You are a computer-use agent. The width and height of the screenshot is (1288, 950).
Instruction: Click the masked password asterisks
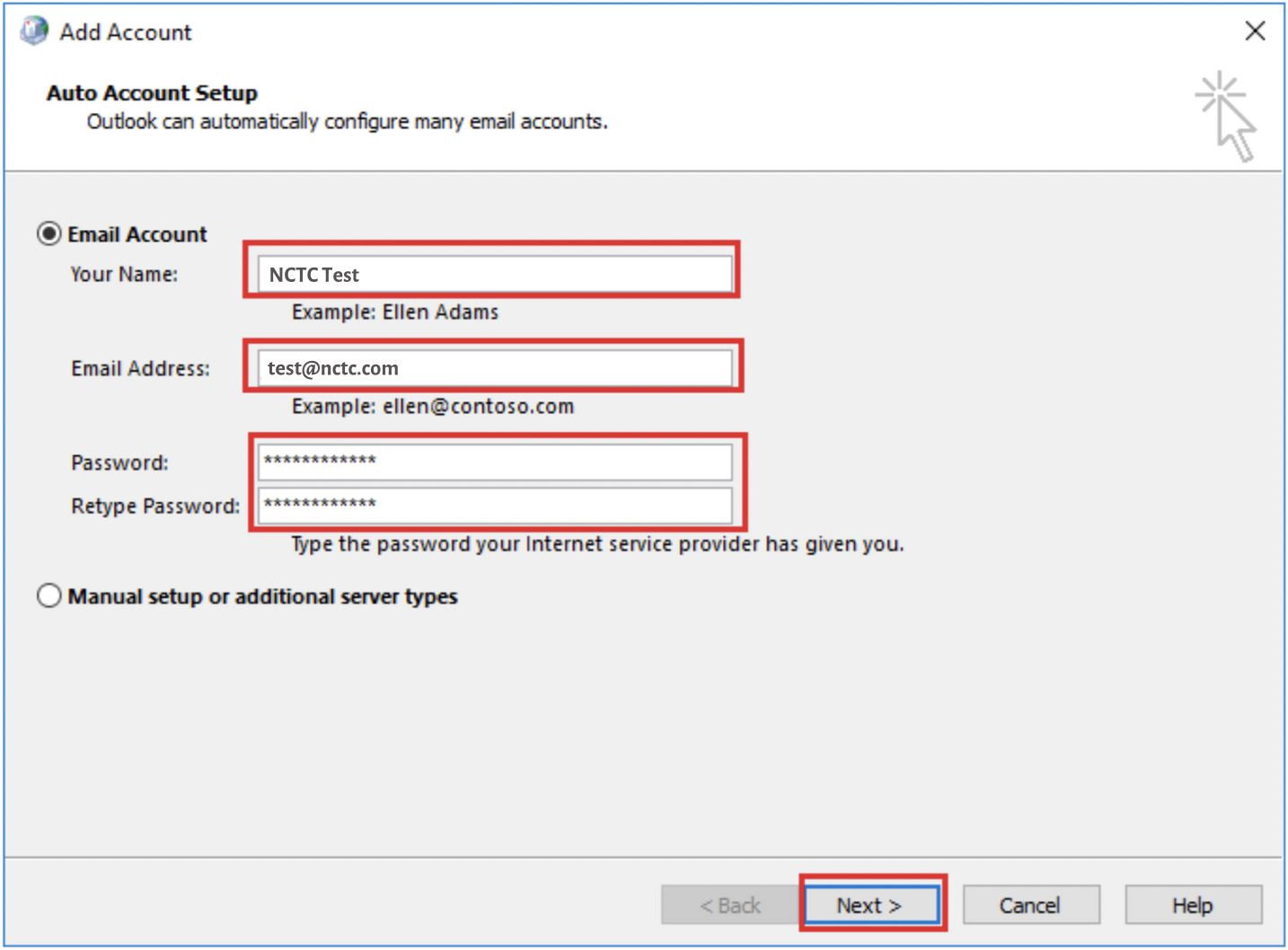[319, 459]
